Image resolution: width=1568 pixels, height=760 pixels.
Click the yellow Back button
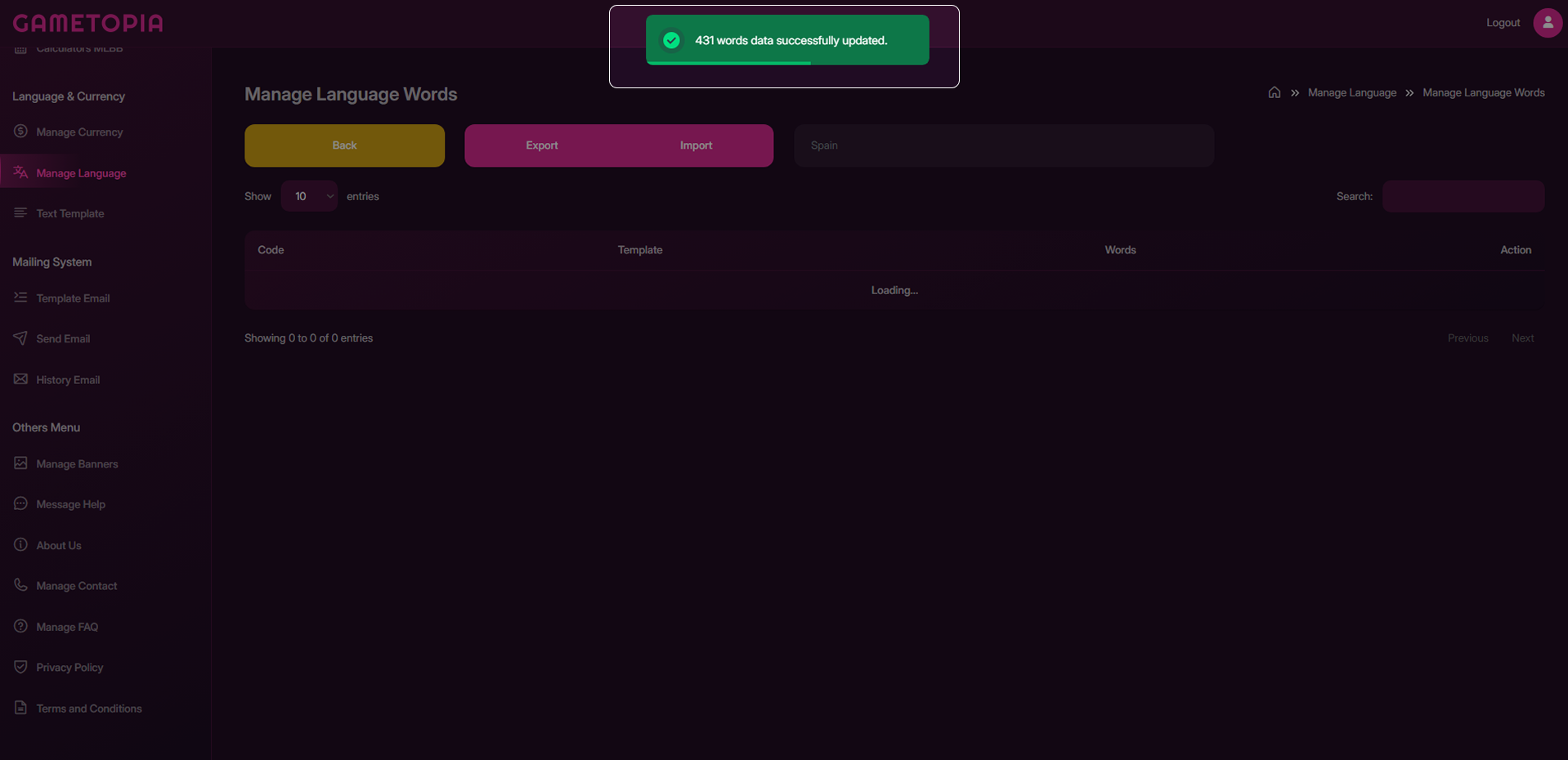(x=344, y=145)
